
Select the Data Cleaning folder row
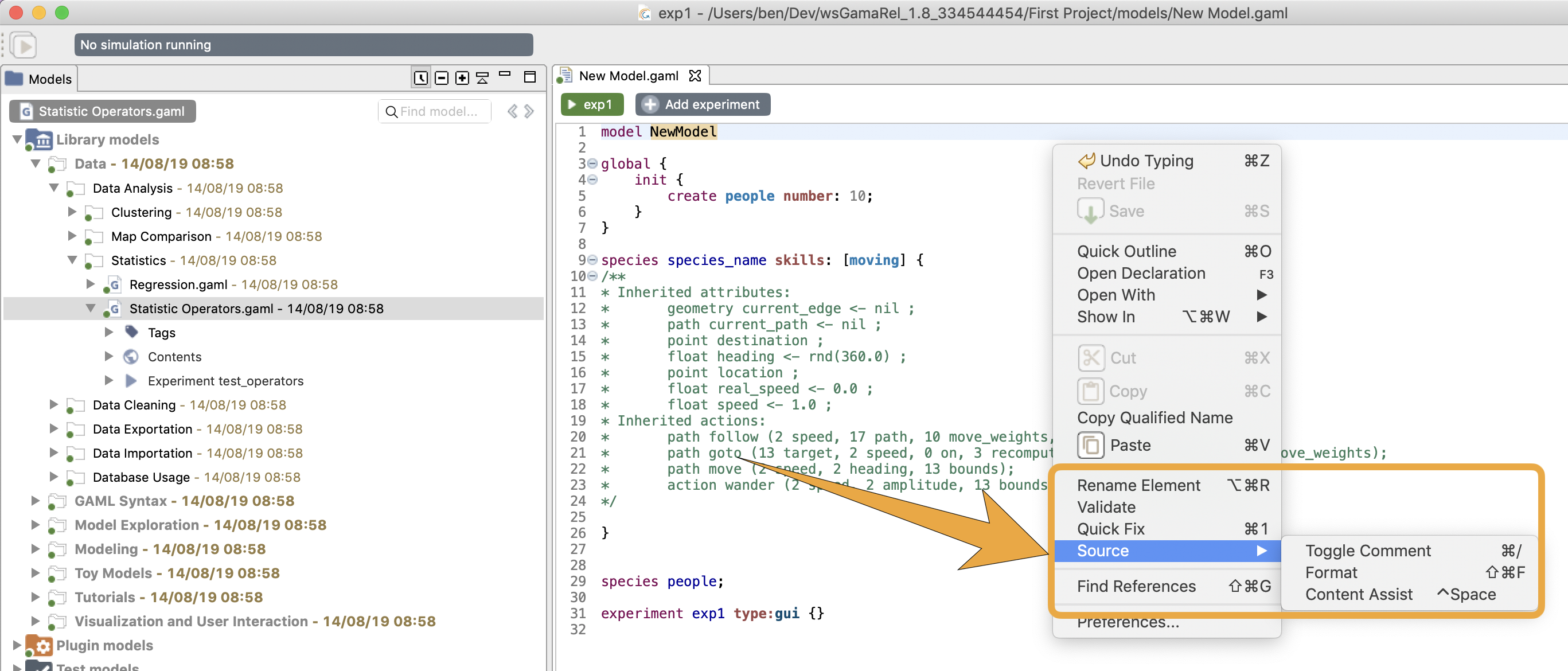coord(274,405)
